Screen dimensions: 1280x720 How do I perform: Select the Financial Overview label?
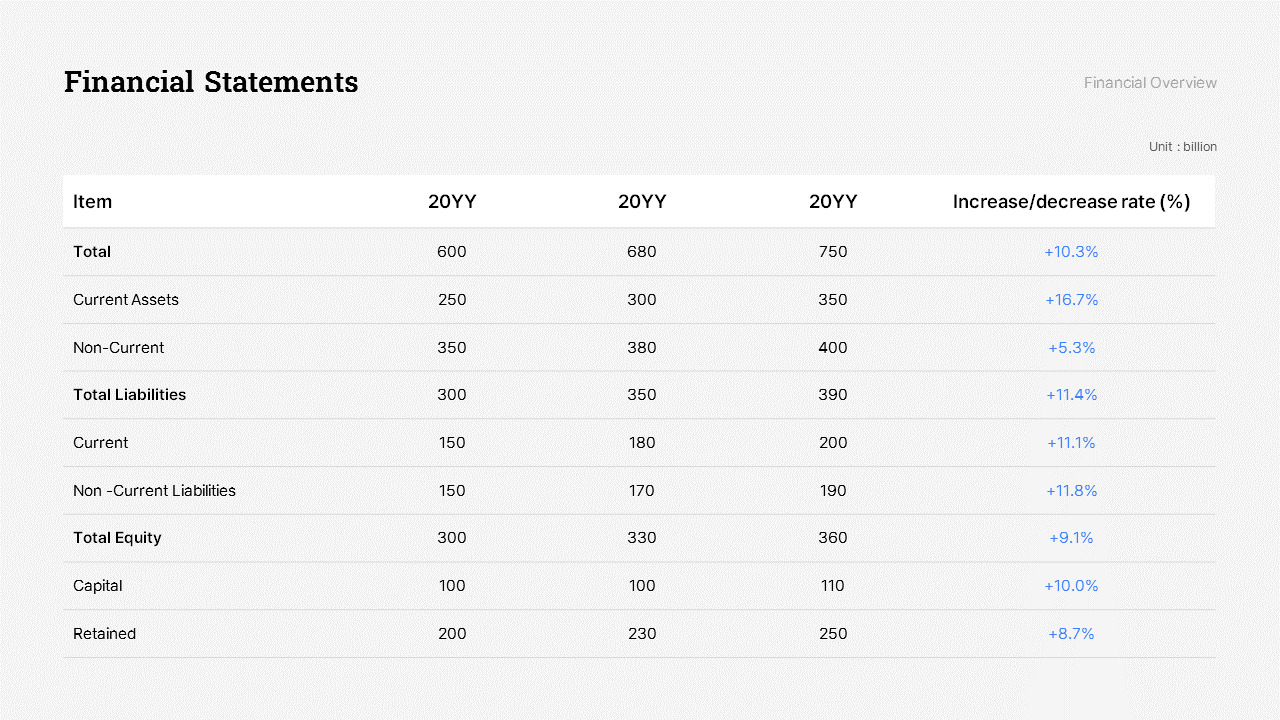[x=1150, y=83]
